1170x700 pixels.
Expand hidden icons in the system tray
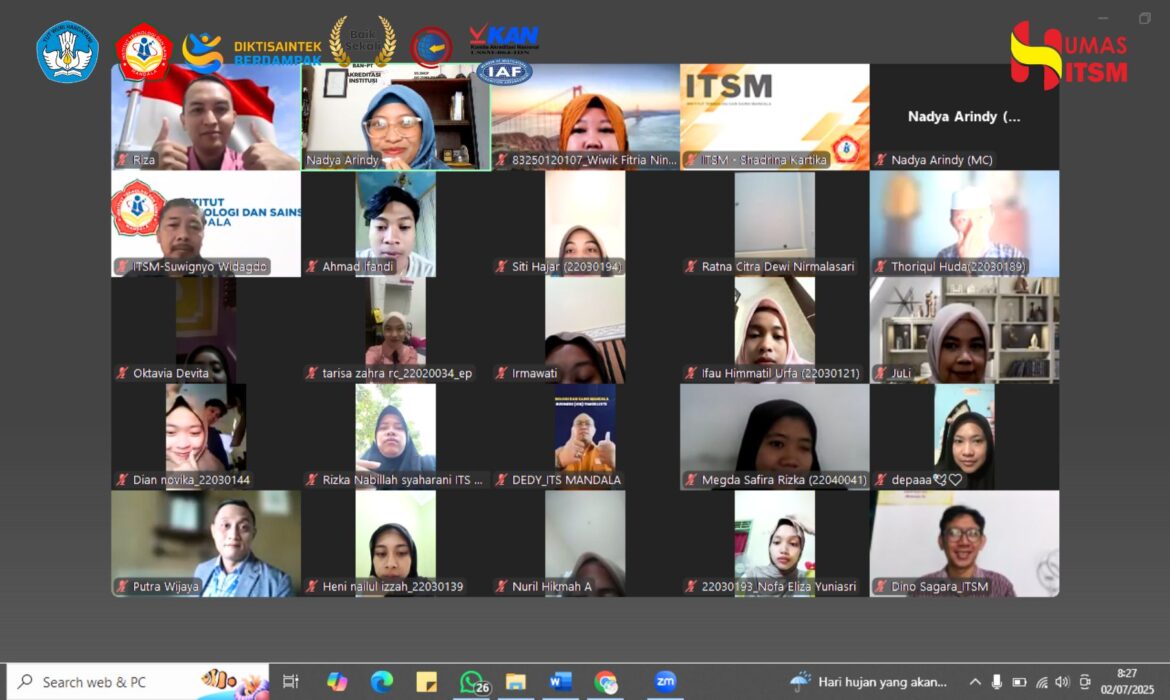click(x=975, y=681)
